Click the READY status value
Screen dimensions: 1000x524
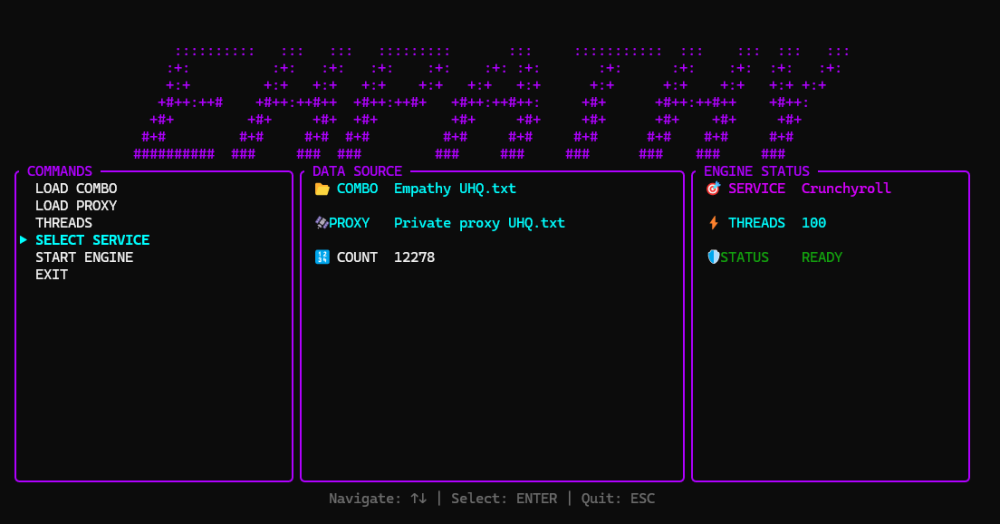(x=822, y=258)
